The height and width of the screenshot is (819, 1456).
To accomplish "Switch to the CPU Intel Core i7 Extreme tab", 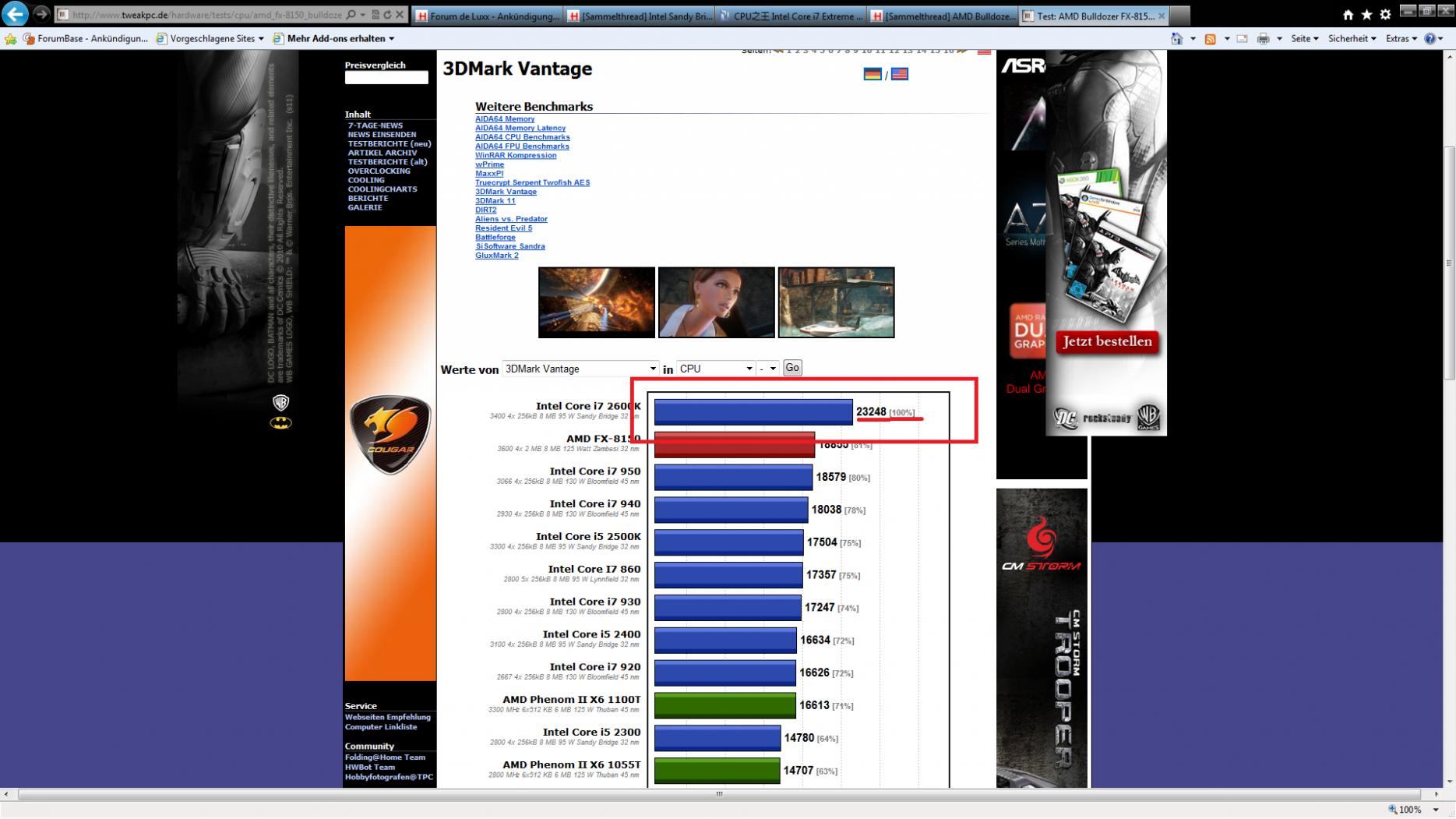I will click(791, 16).
